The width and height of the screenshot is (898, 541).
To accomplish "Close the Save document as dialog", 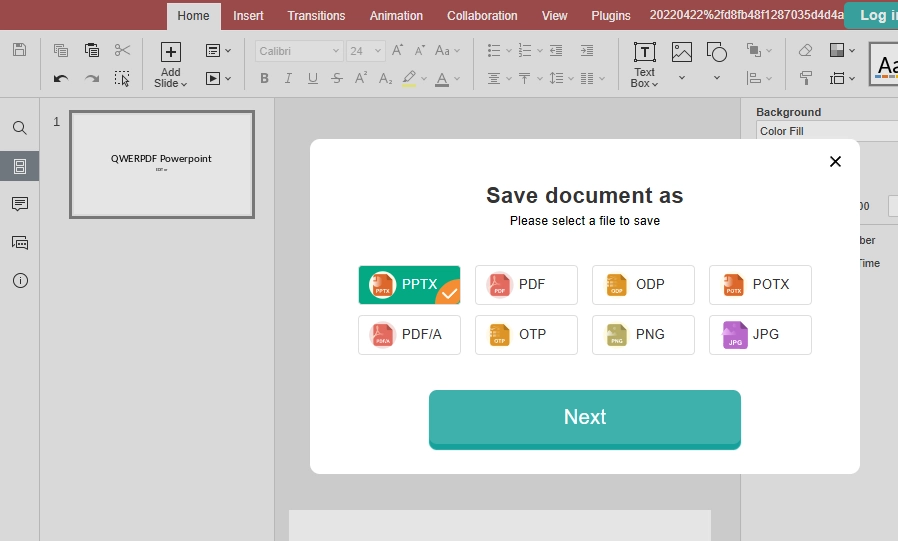I will pos(835,161).
